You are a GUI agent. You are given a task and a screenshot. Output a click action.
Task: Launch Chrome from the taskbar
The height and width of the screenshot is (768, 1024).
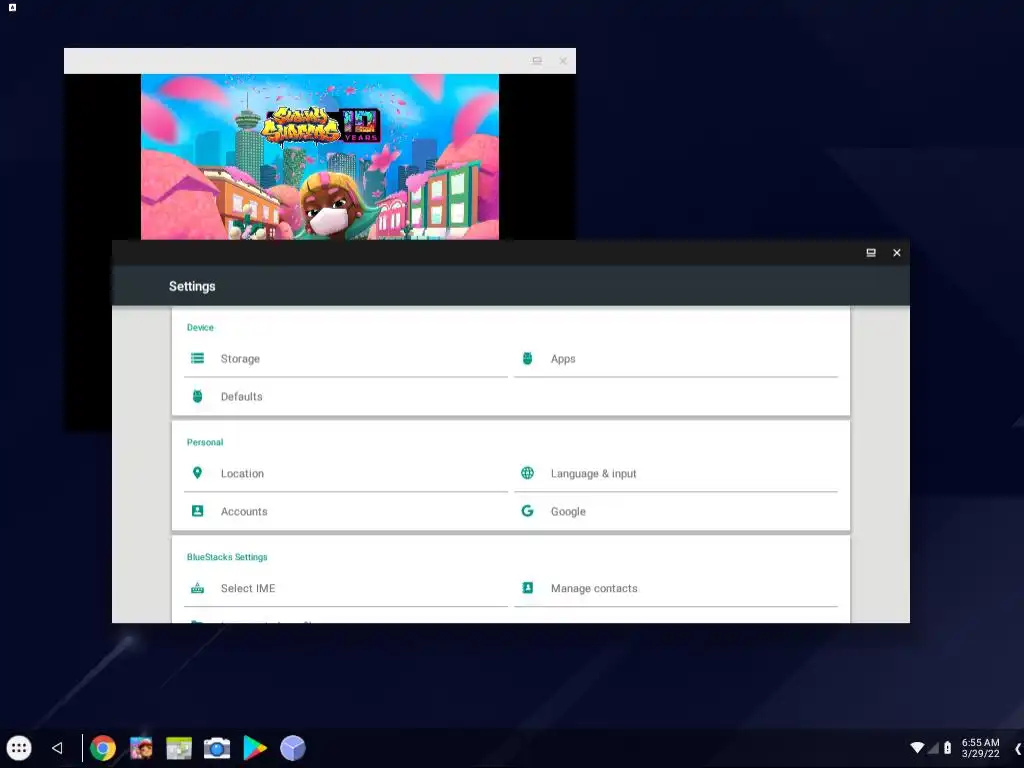[x=103, y=748]
